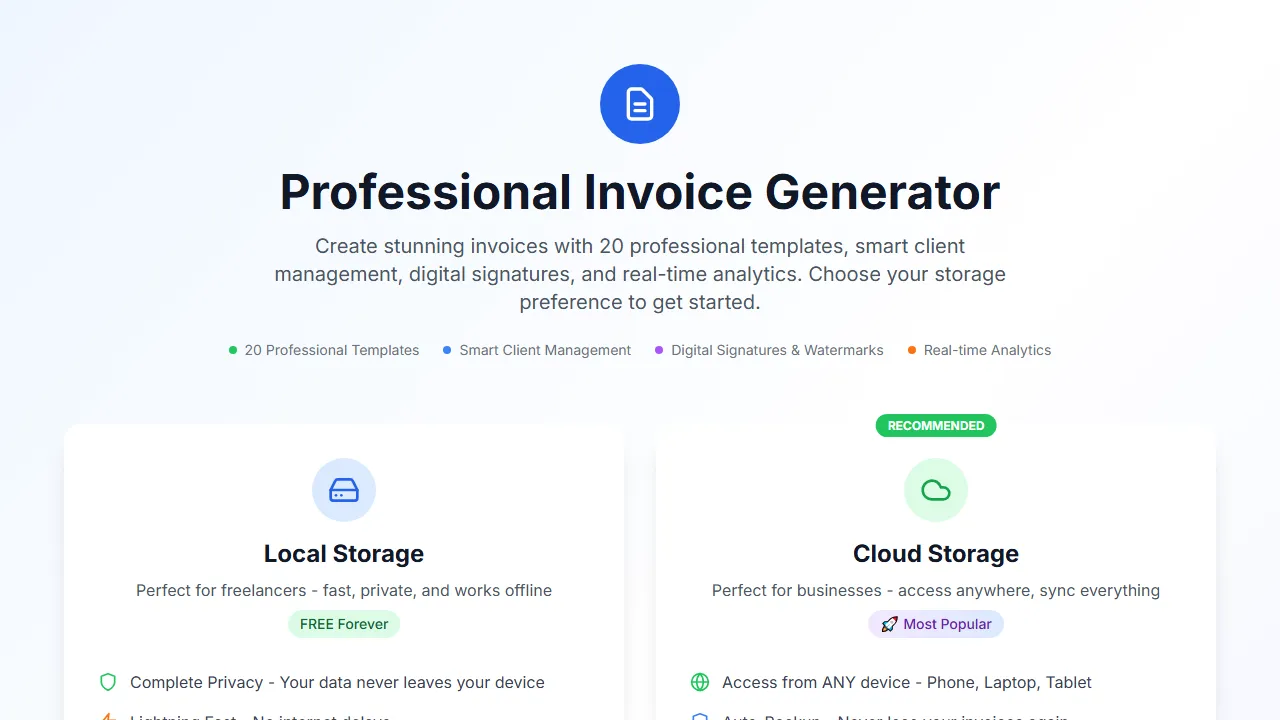Image resolution: width=1280 pixels, height=720 pixels.
Task: Click the purple dot before Digital Signatures & Watermarks
Action: pos(659,350)
